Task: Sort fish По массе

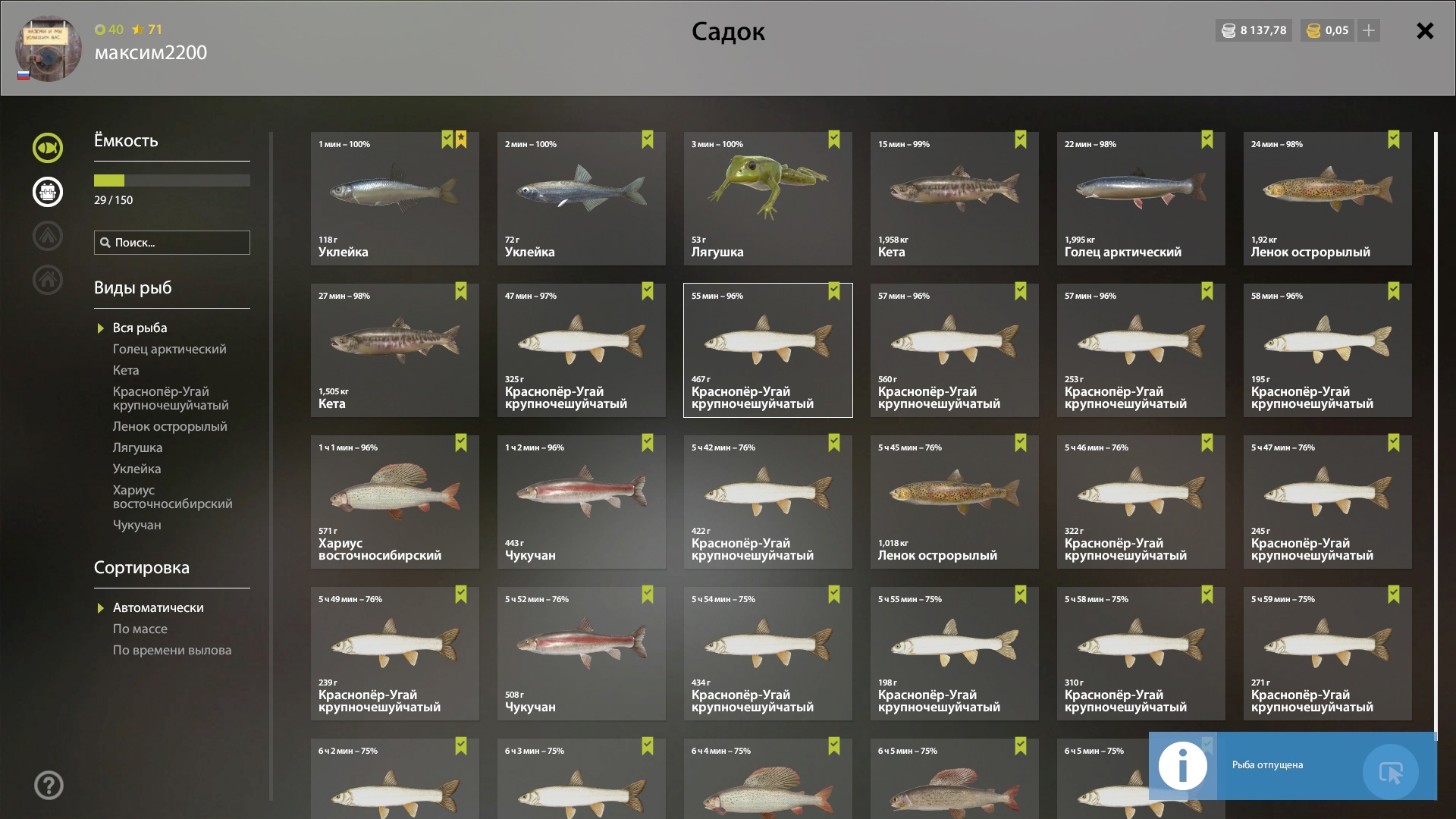Action: tap(140, 629)
